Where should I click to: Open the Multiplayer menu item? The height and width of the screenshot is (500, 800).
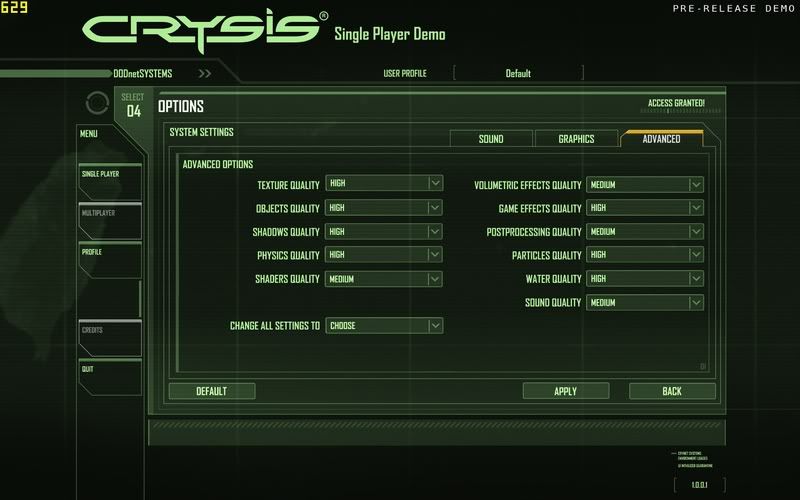pos(110,221)
